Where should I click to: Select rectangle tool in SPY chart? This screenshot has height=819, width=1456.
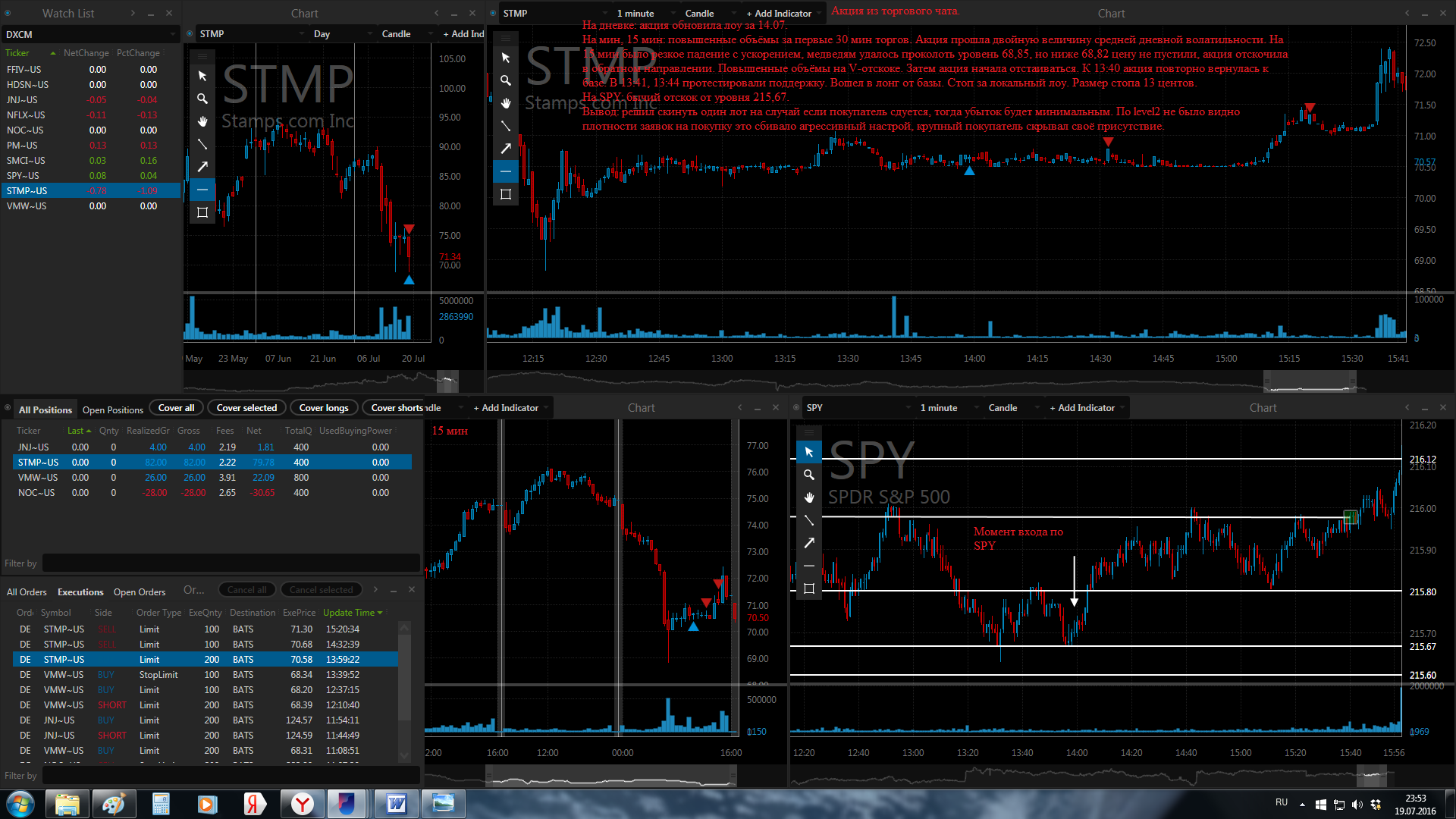click(x=808, y=588)
